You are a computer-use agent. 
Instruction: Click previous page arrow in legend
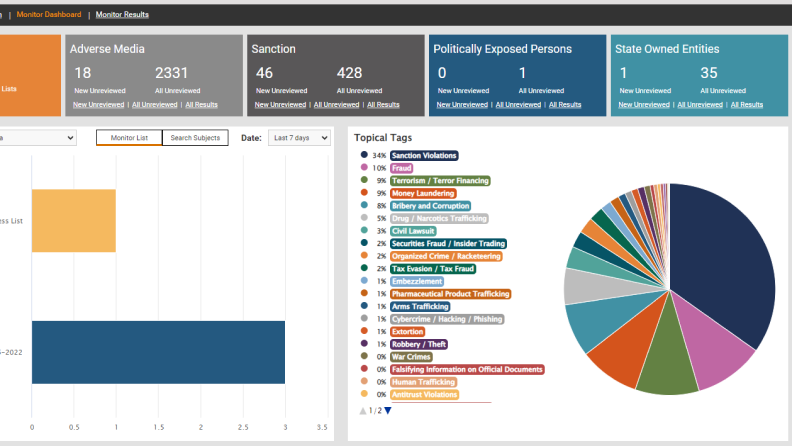click(362, 410)
